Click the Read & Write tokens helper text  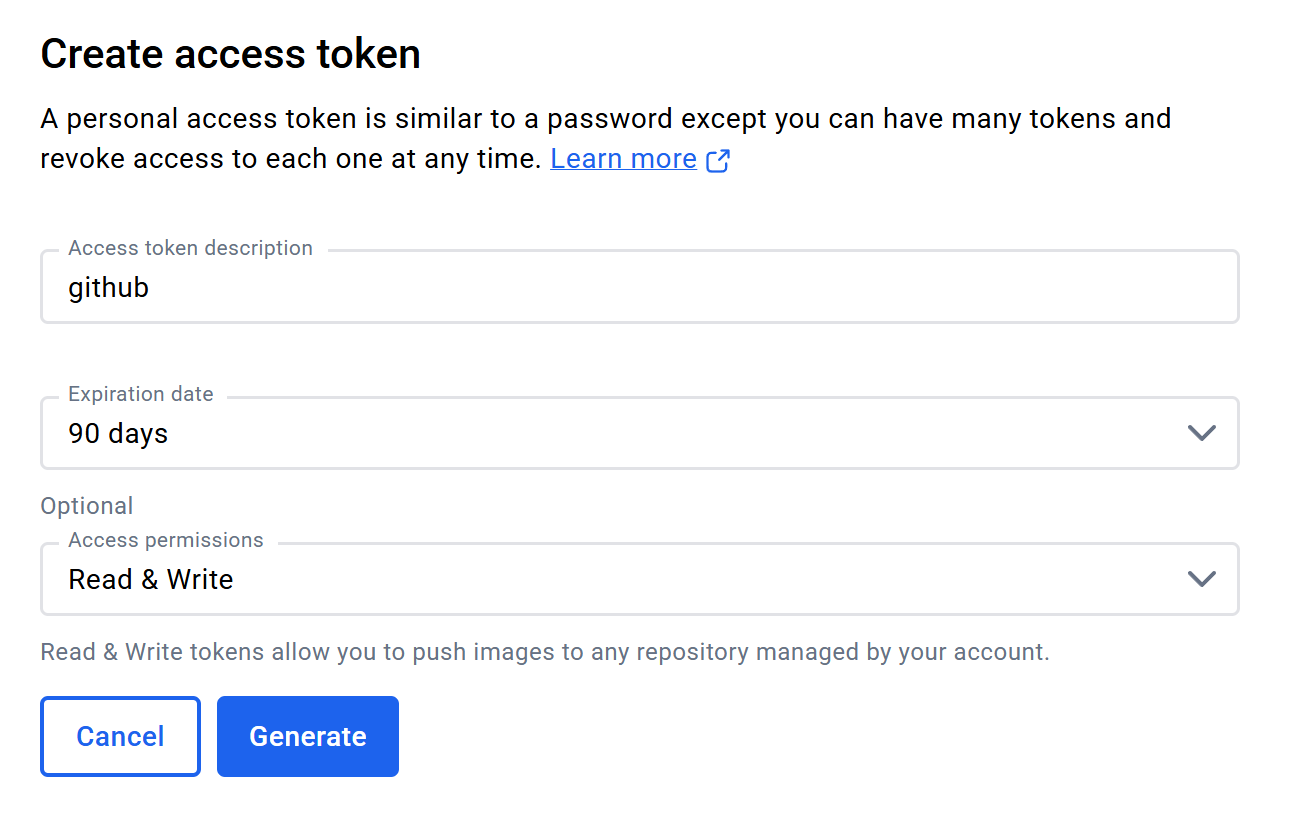(x=545, y=652)
